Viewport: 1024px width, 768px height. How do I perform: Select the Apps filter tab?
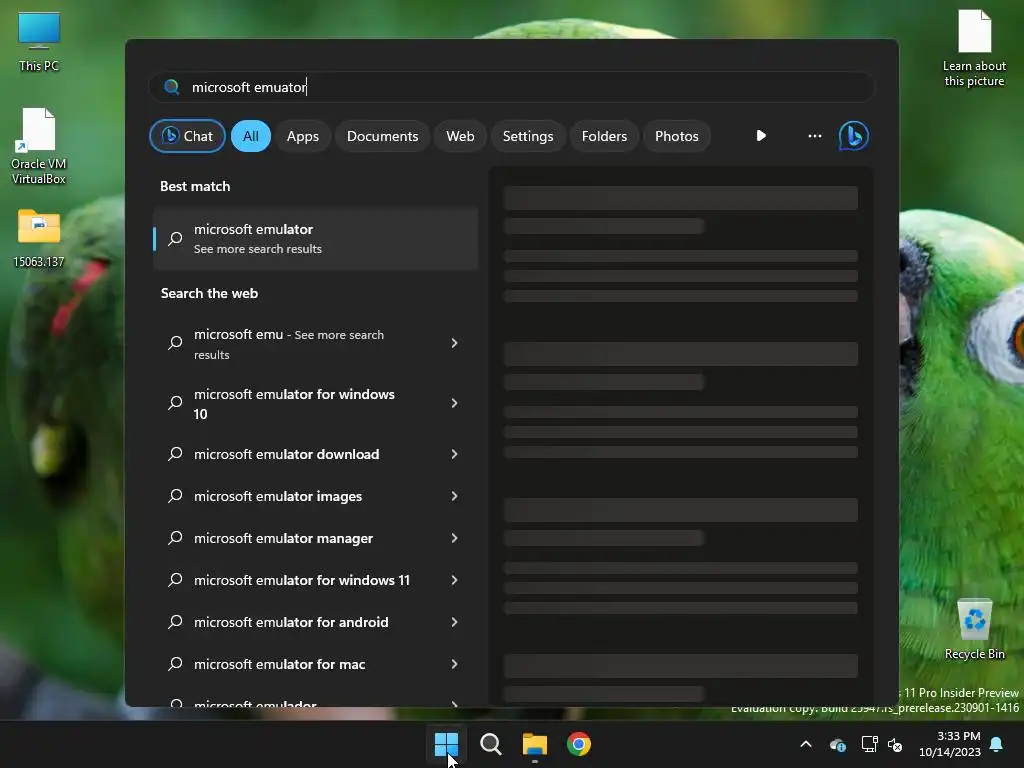tap(302, 136)
